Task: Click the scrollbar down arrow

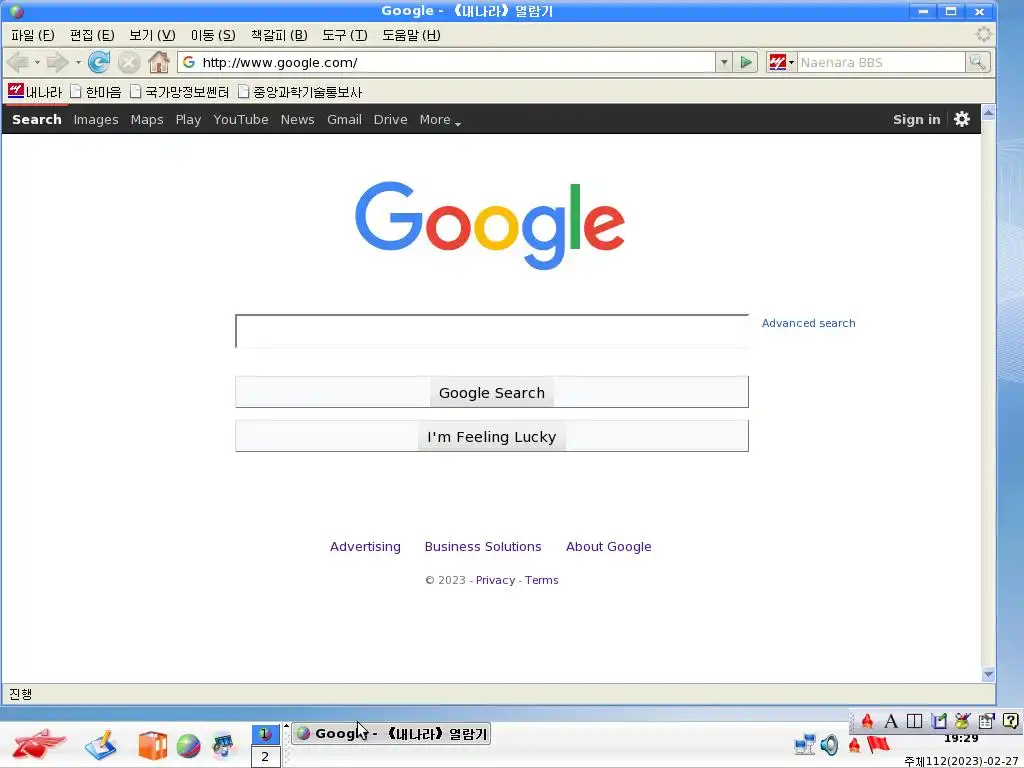Action: click(x=988, y=674)
